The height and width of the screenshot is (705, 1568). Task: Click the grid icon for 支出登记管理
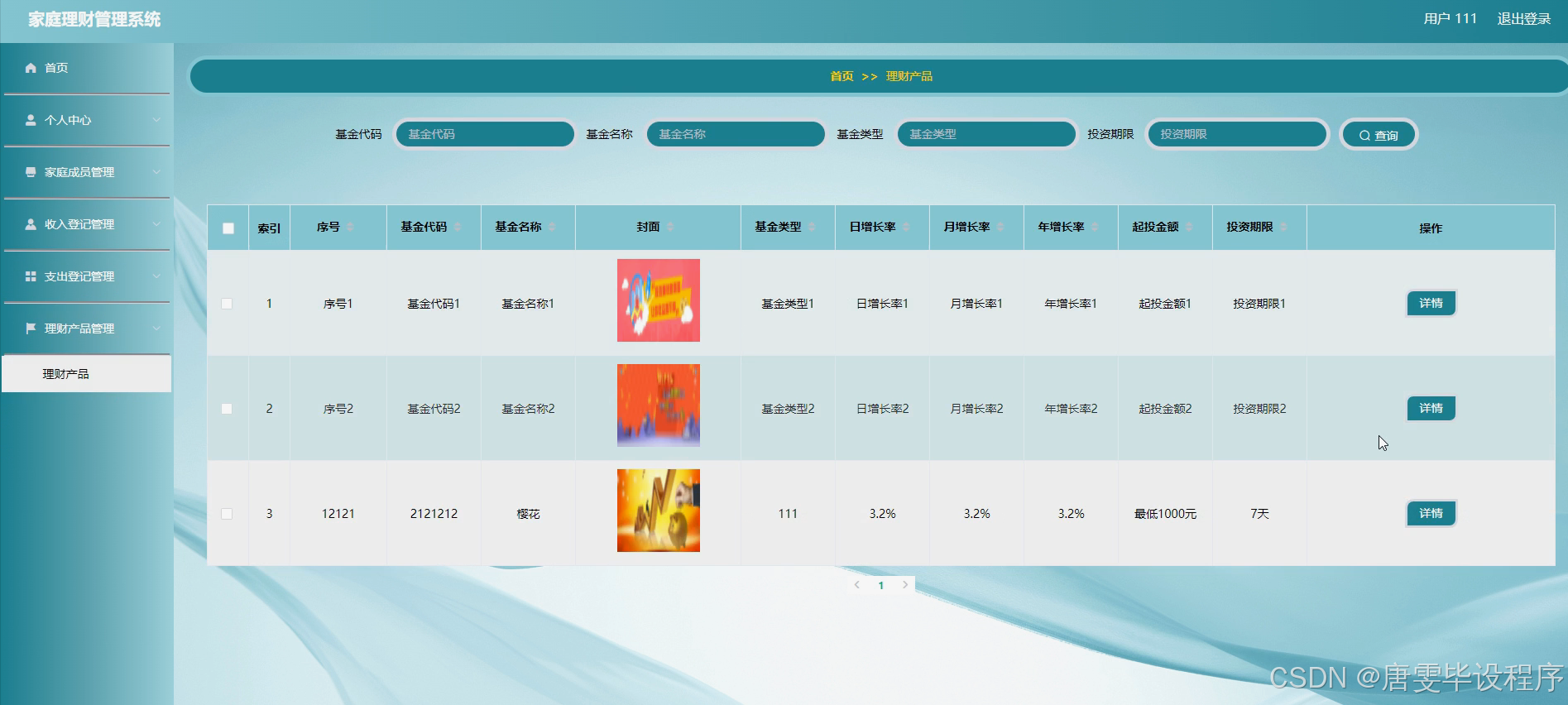[31, 276]
